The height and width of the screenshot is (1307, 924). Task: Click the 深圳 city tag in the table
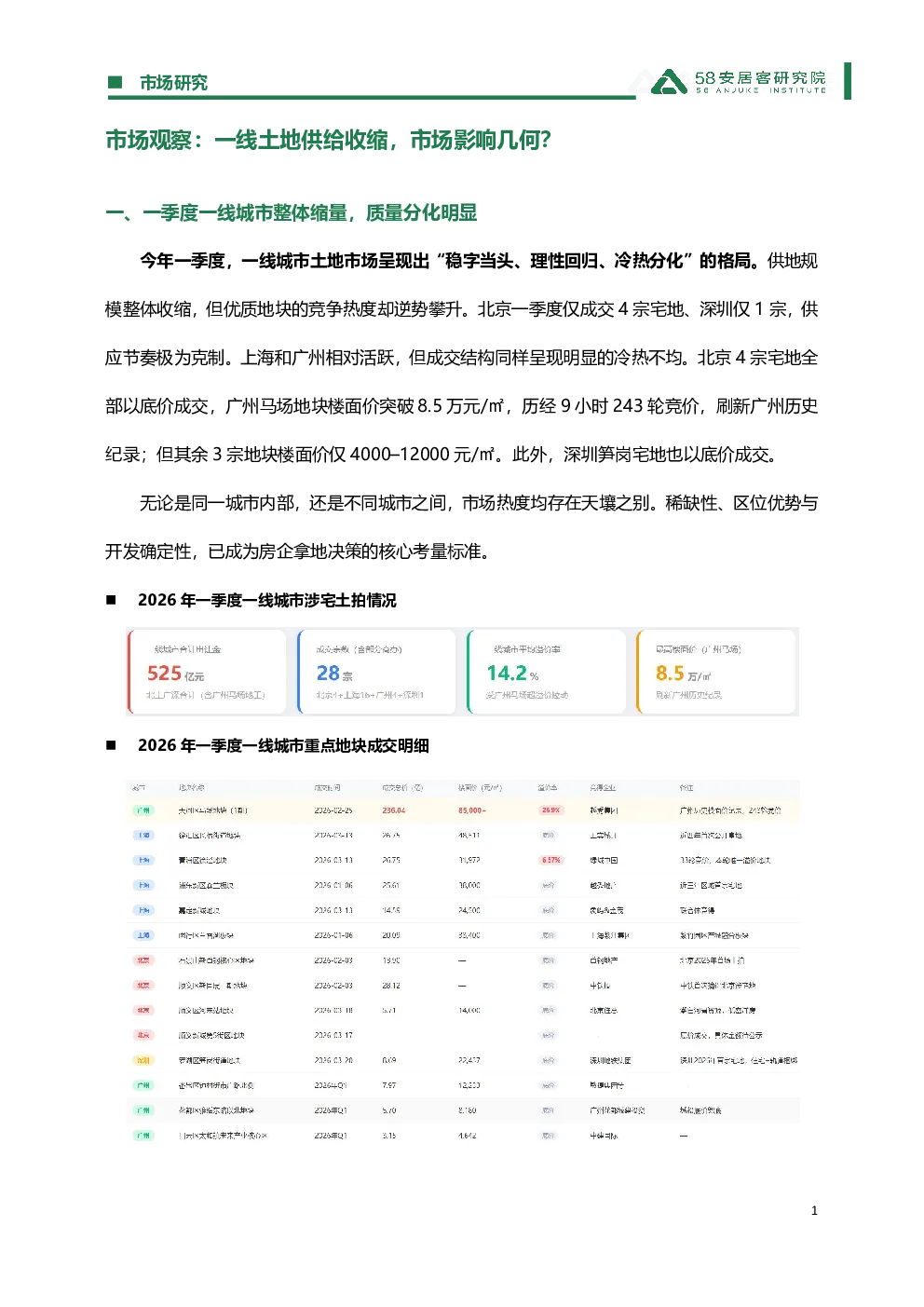[x=143, y=1060]
